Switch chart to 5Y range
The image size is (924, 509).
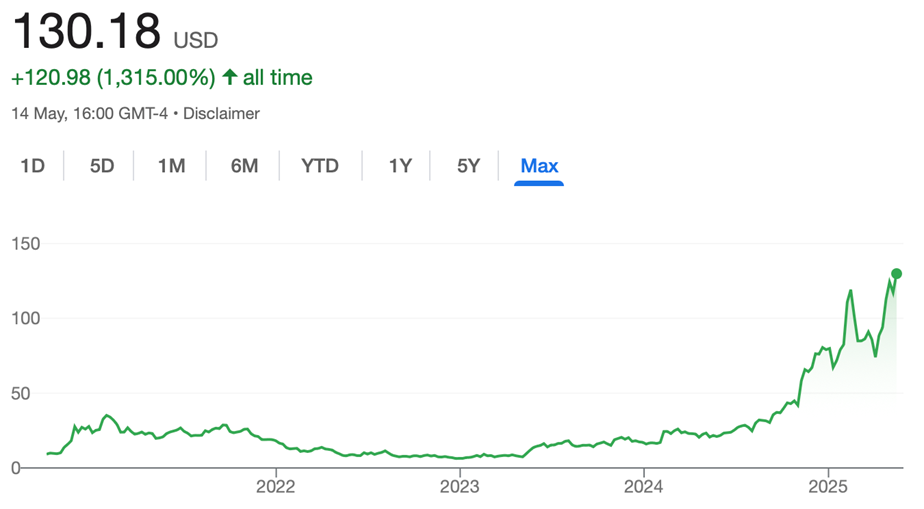coord(468,166)
